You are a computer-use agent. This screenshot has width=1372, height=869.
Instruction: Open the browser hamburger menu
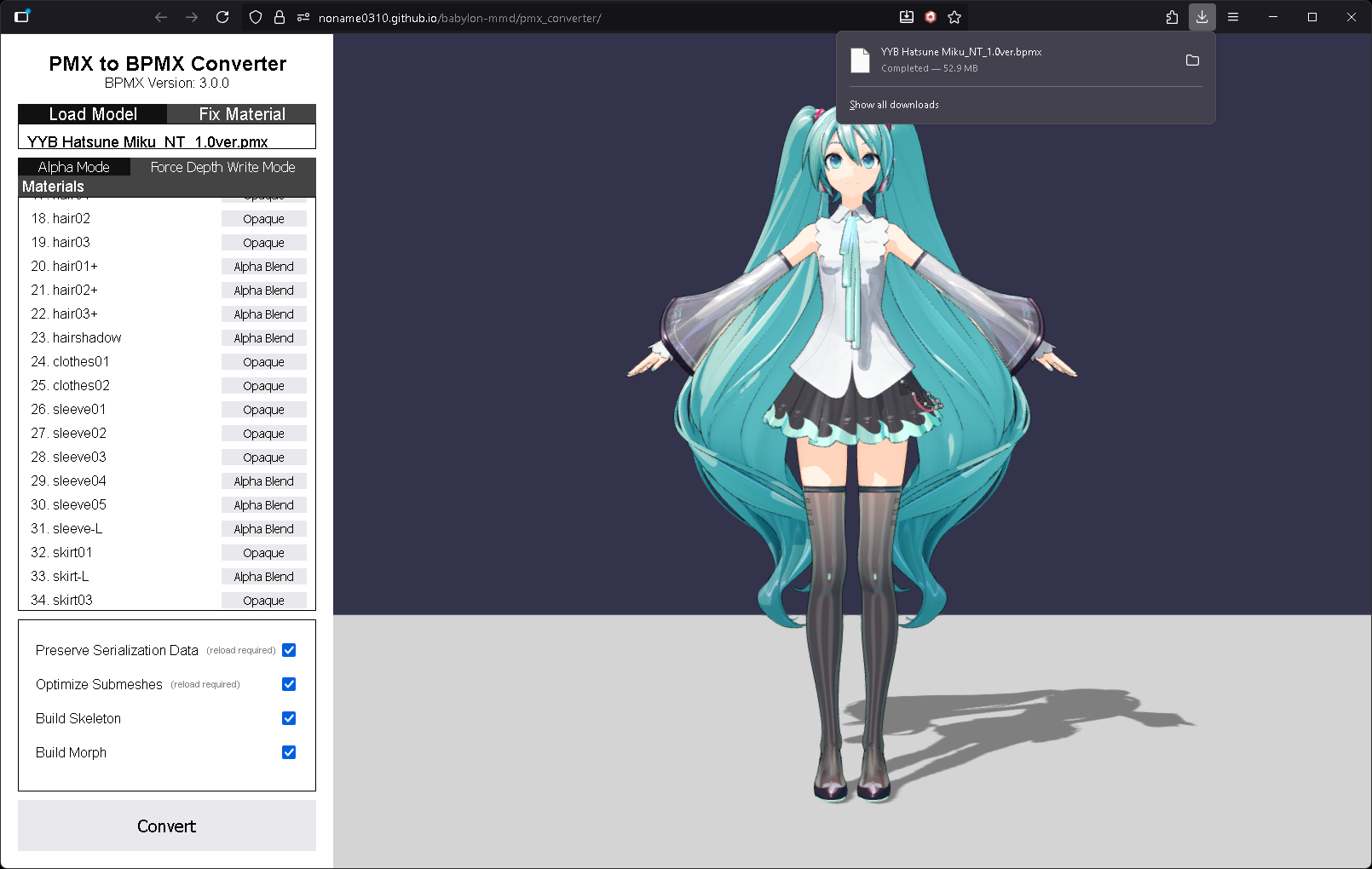[1233, 17]
